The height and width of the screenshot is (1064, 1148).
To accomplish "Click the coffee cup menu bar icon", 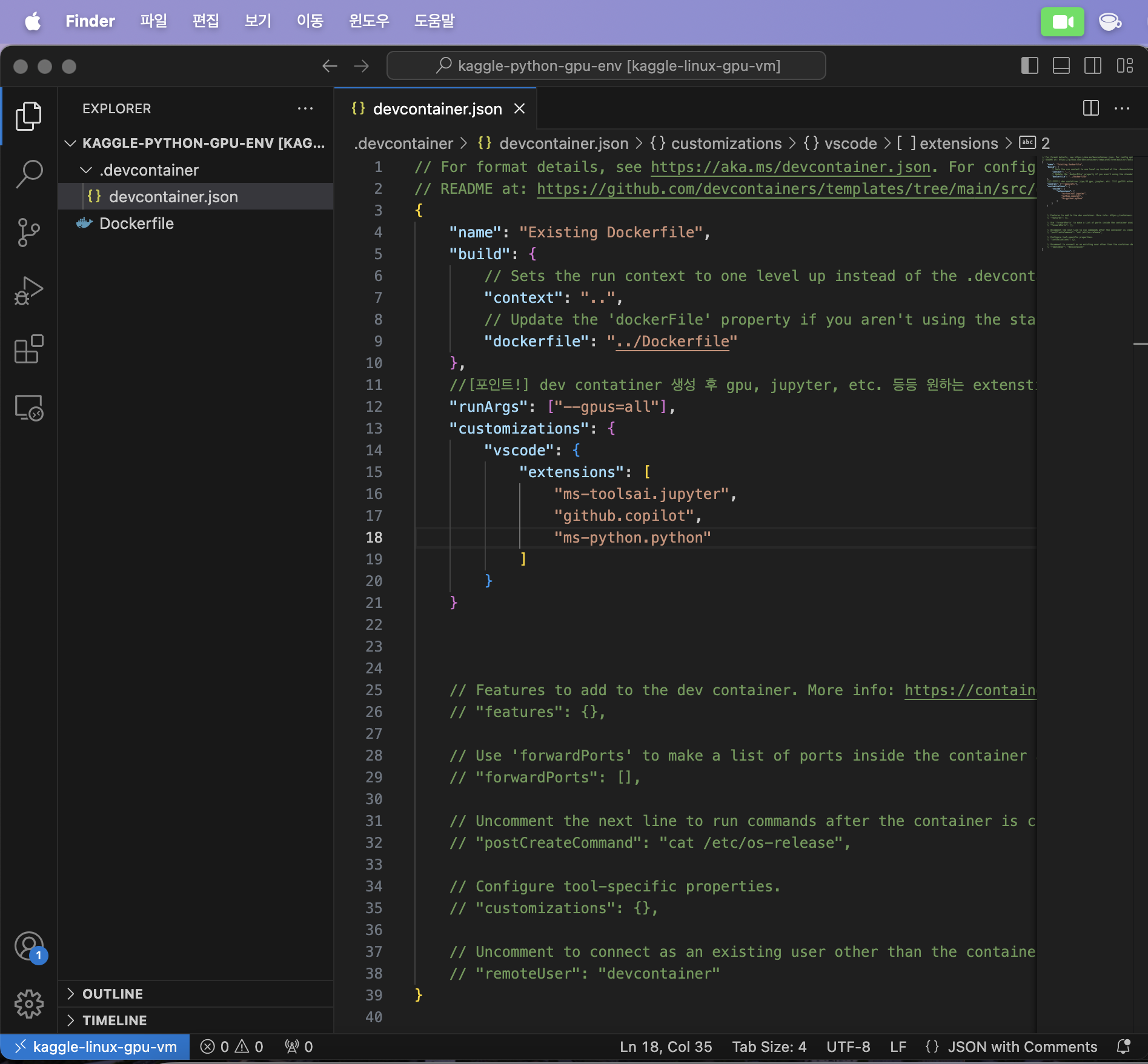I will [1110, 22].
